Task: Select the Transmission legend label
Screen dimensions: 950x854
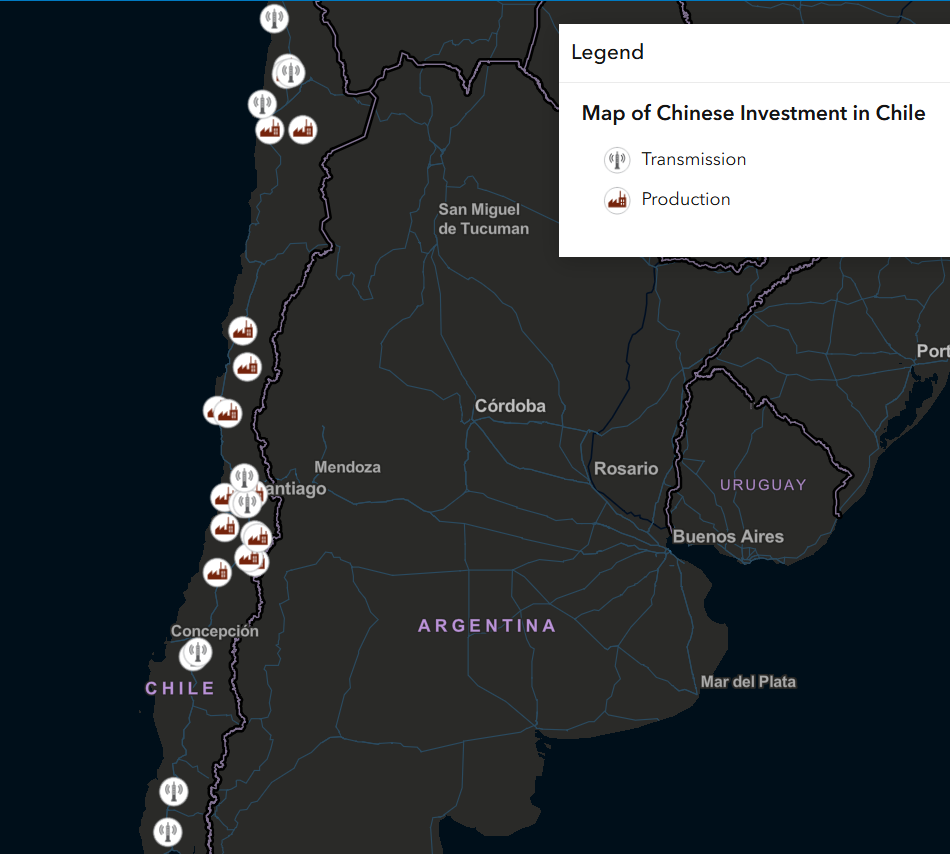Action: (x=694, y=159)
